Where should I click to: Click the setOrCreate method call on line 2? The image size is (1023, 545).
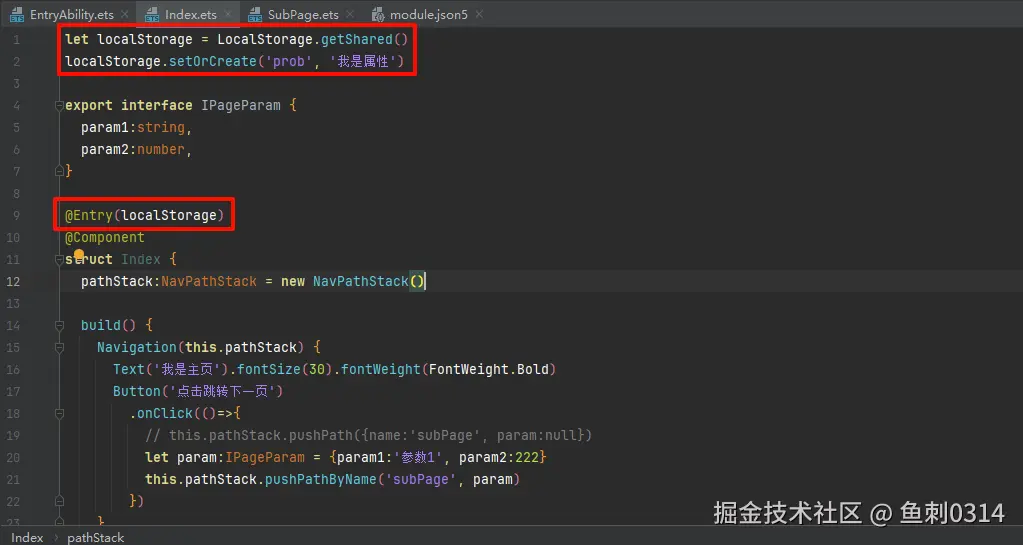(213, 61)
